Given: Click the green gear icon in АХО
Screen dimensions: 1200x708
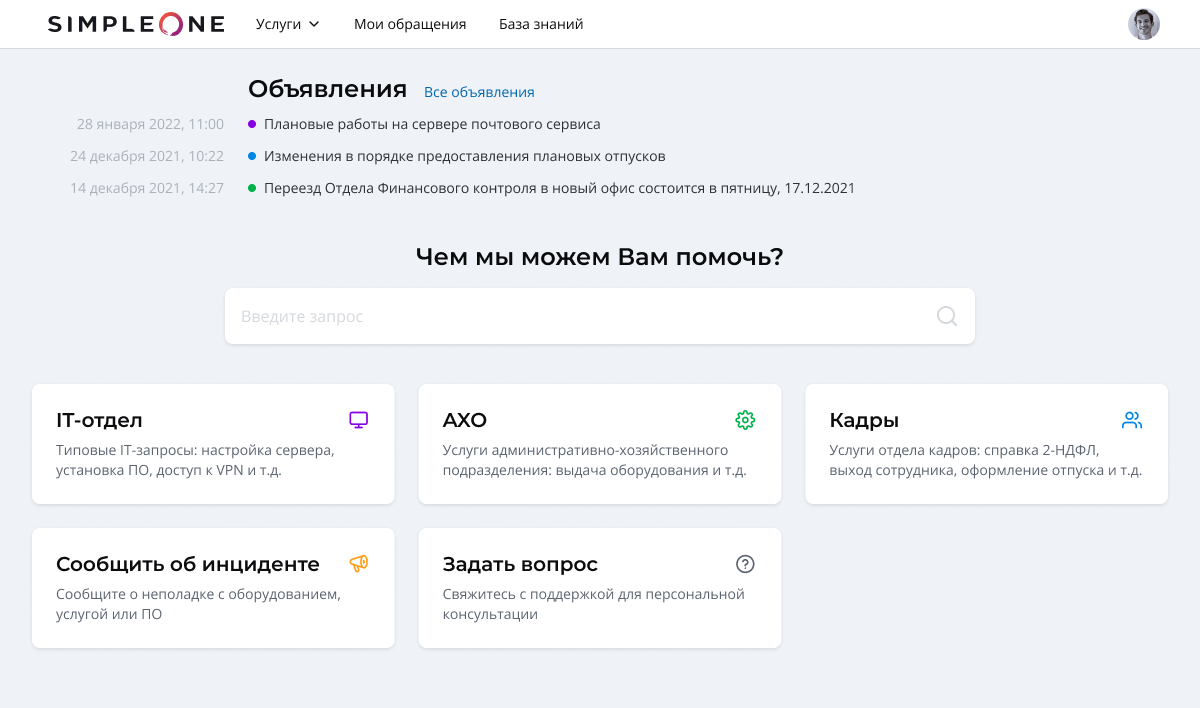Looking at the screenshot, I should tap(745, 420).
